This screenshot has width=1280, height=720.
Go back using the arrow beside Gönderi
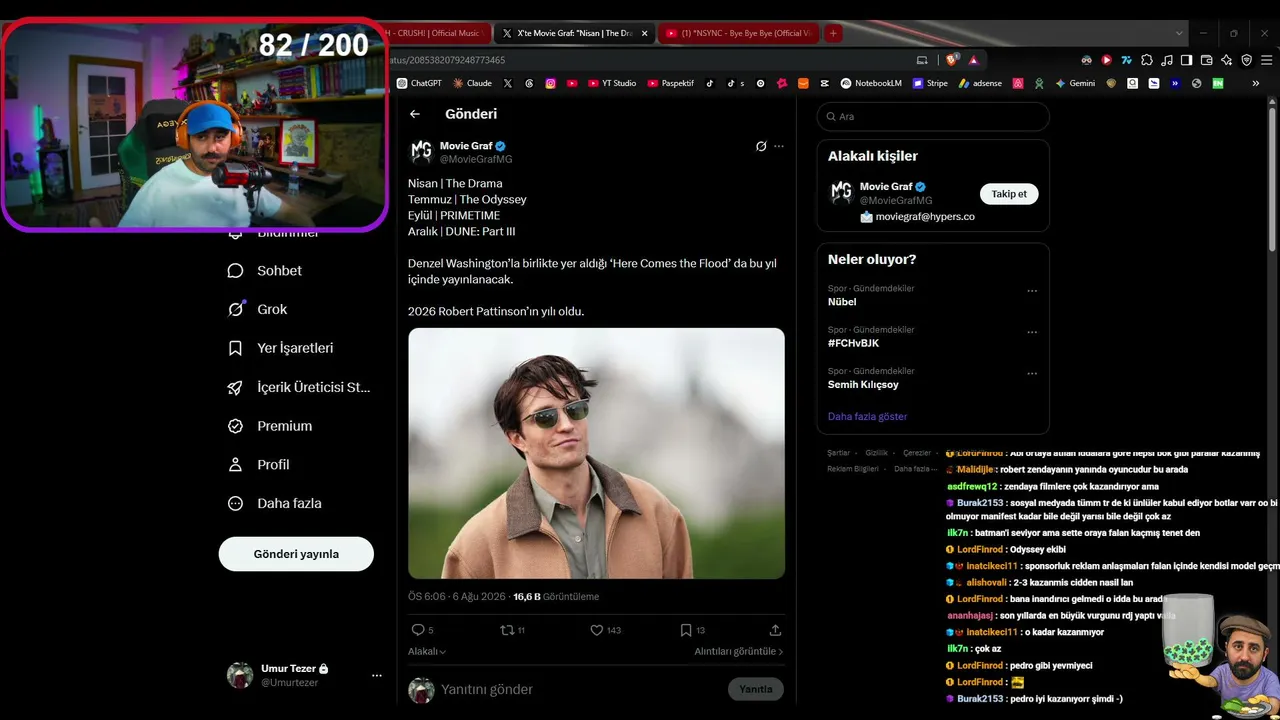pos(415,114)
